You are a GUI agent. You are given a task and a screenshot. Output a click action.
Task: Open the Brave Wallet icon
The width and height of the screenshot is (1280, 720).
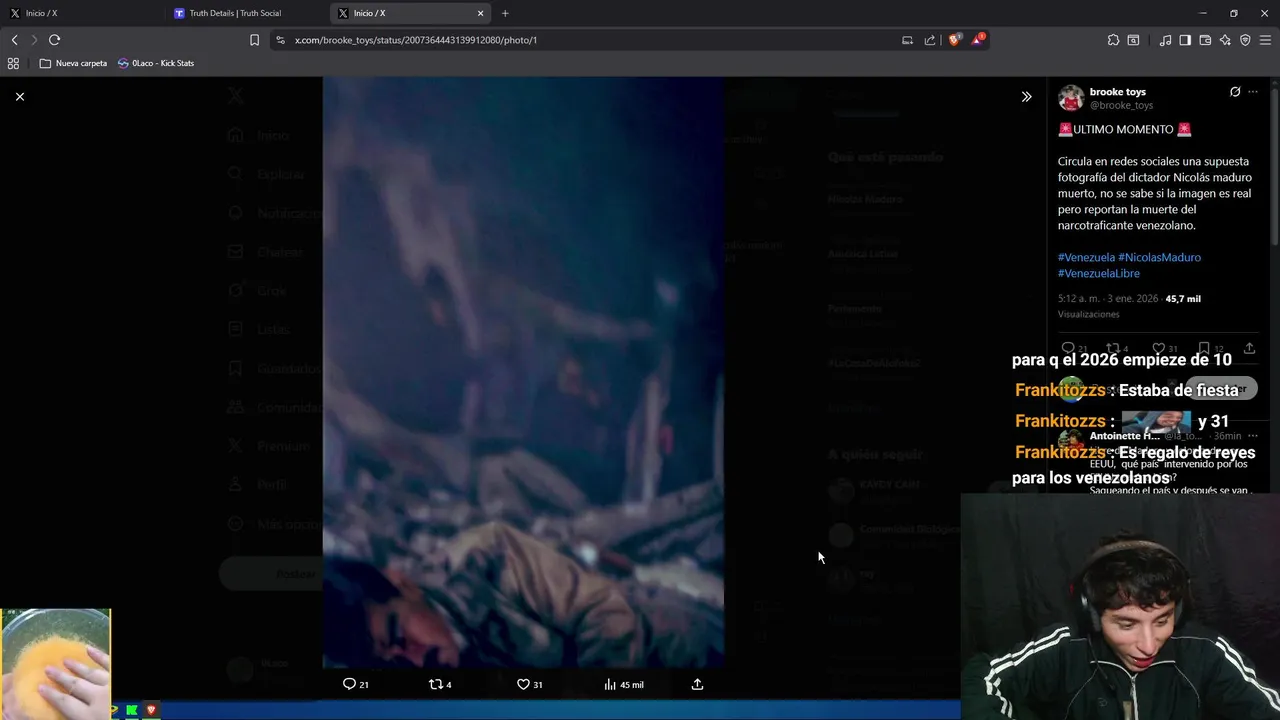[x=1205, y=40]
